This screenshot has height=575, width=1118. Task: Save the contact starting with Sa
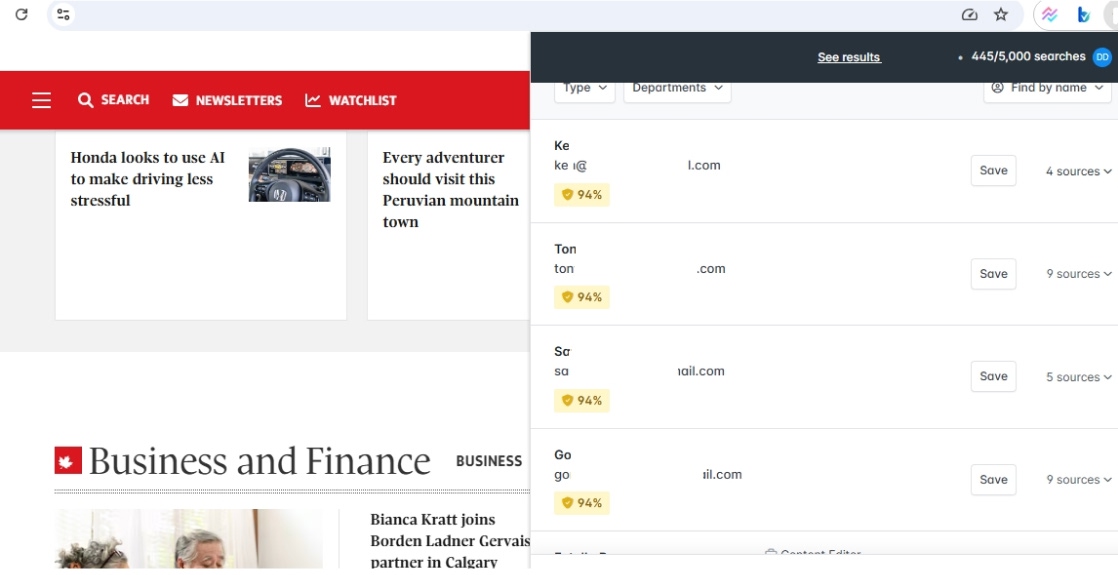pos(993,377)
